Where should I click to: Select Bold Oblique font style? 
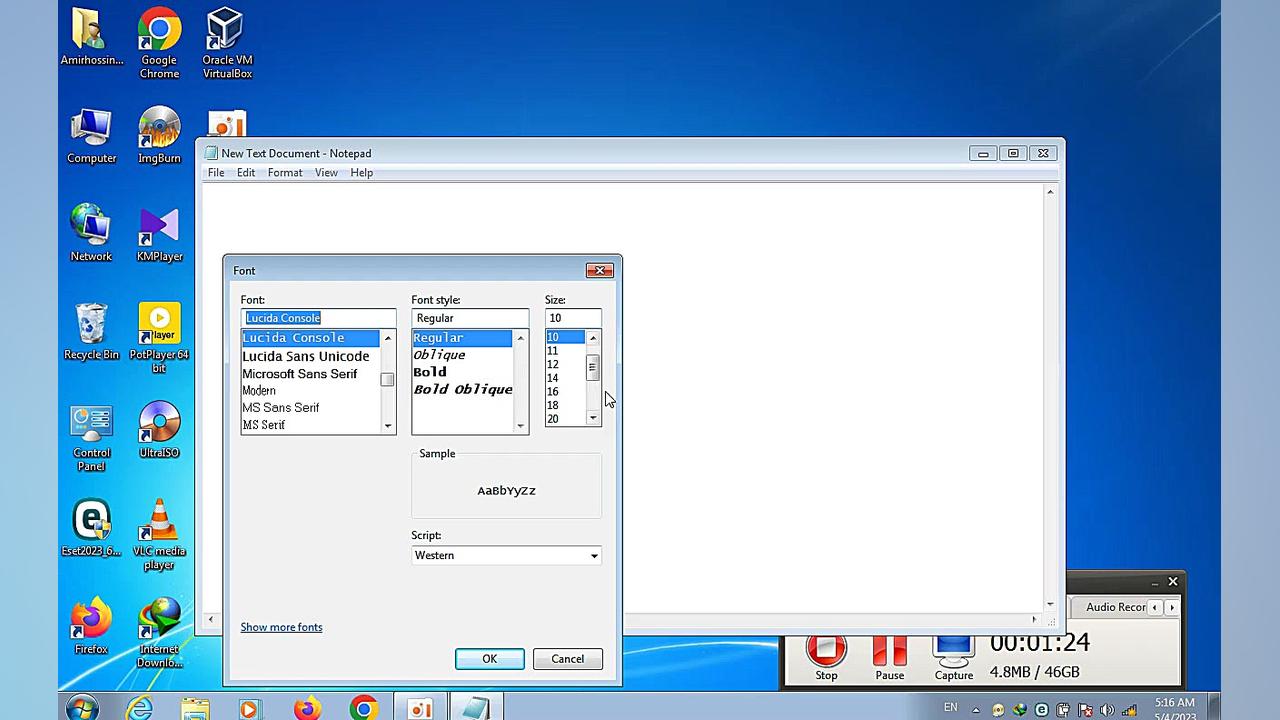tap(463, 390)
